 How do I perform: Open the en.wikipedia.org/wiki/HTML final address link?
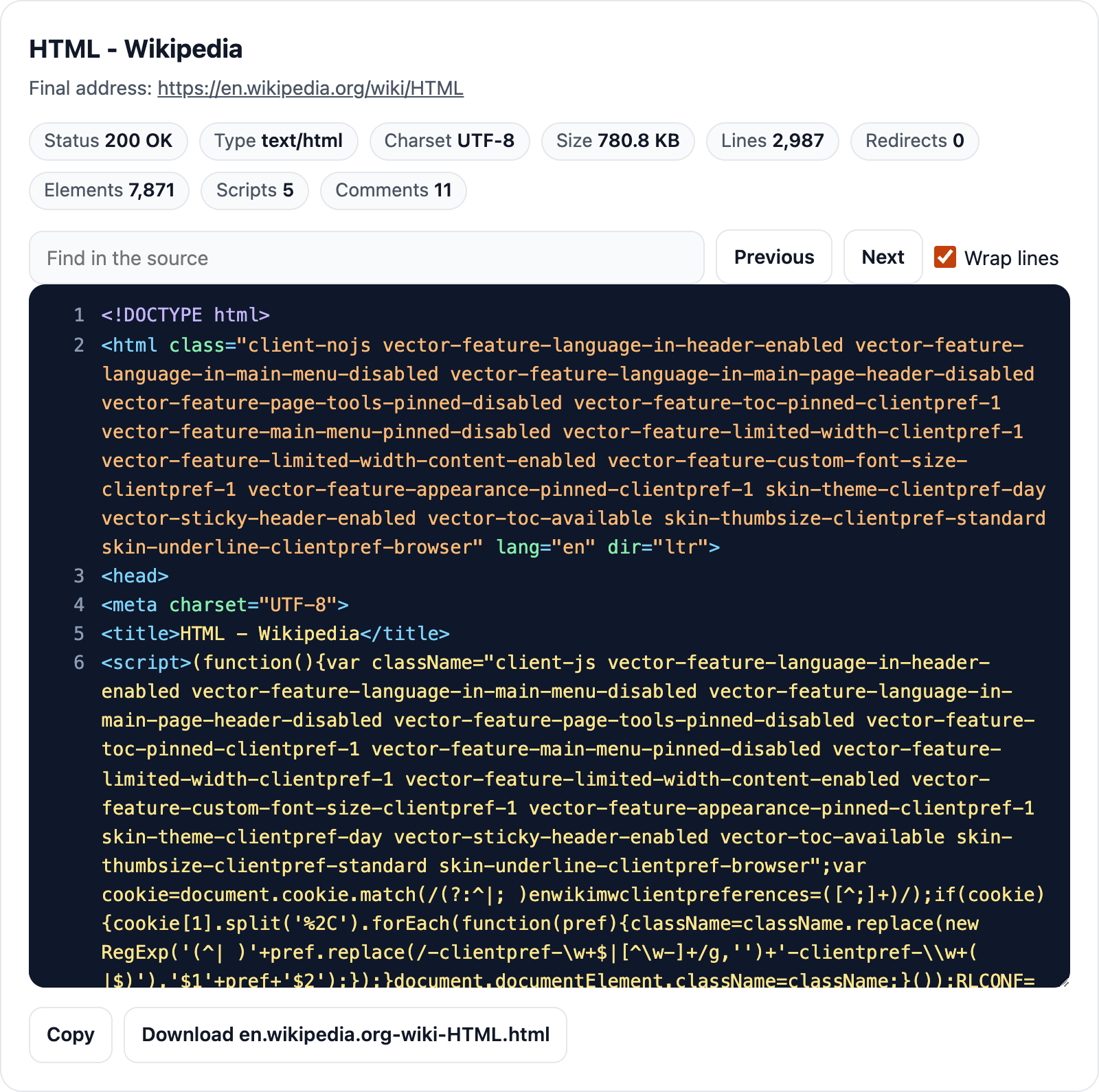[310, 89]
